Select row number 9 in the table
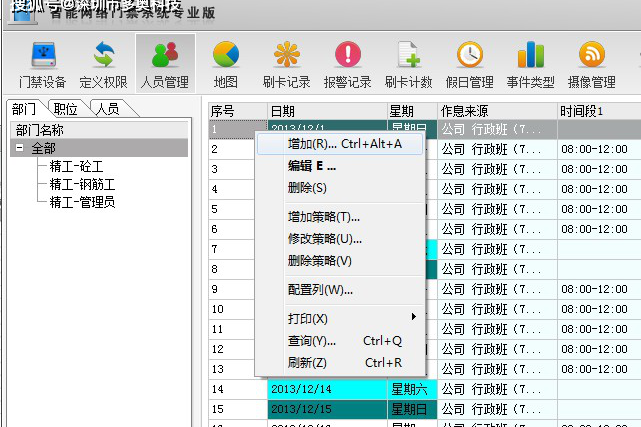Screen dimensions: 641x427 231,289
